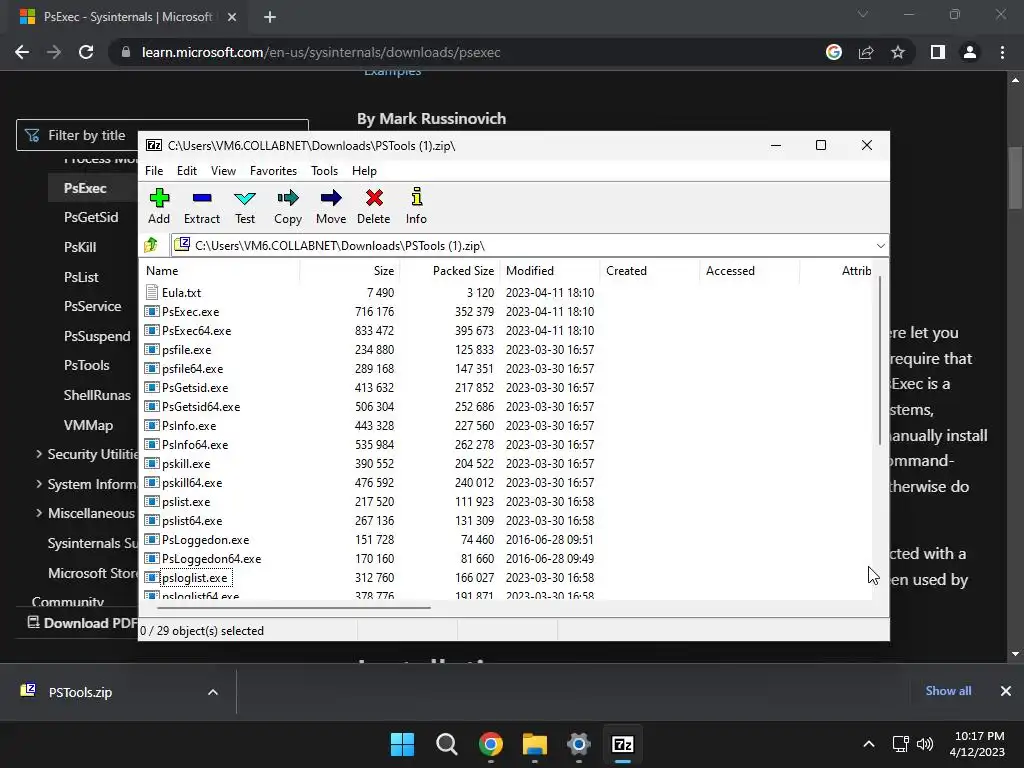Open the File menu in 7-Zip
Viewport: 1024px width, 768px height.
154,170
